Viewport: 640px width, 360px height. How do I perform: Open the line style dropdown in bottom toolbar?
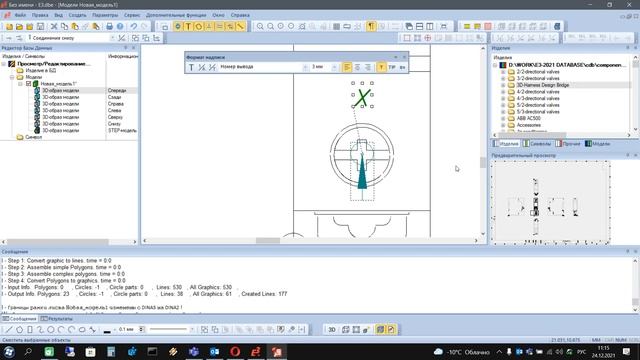[192, 329]
